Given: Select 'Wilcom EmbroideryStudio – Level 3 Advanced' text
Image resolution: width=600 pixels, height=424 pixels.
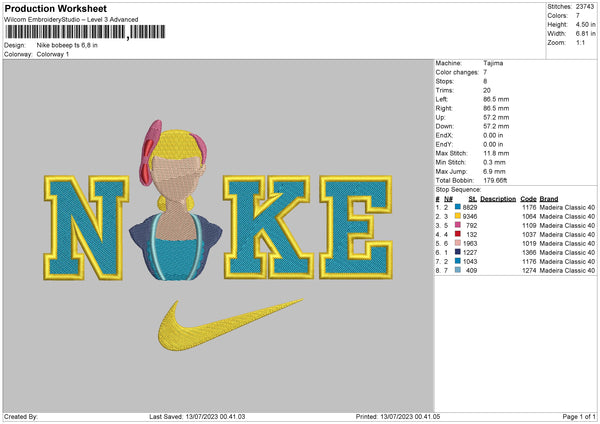Looking at the screenshot, I should (x=71, y=20).
